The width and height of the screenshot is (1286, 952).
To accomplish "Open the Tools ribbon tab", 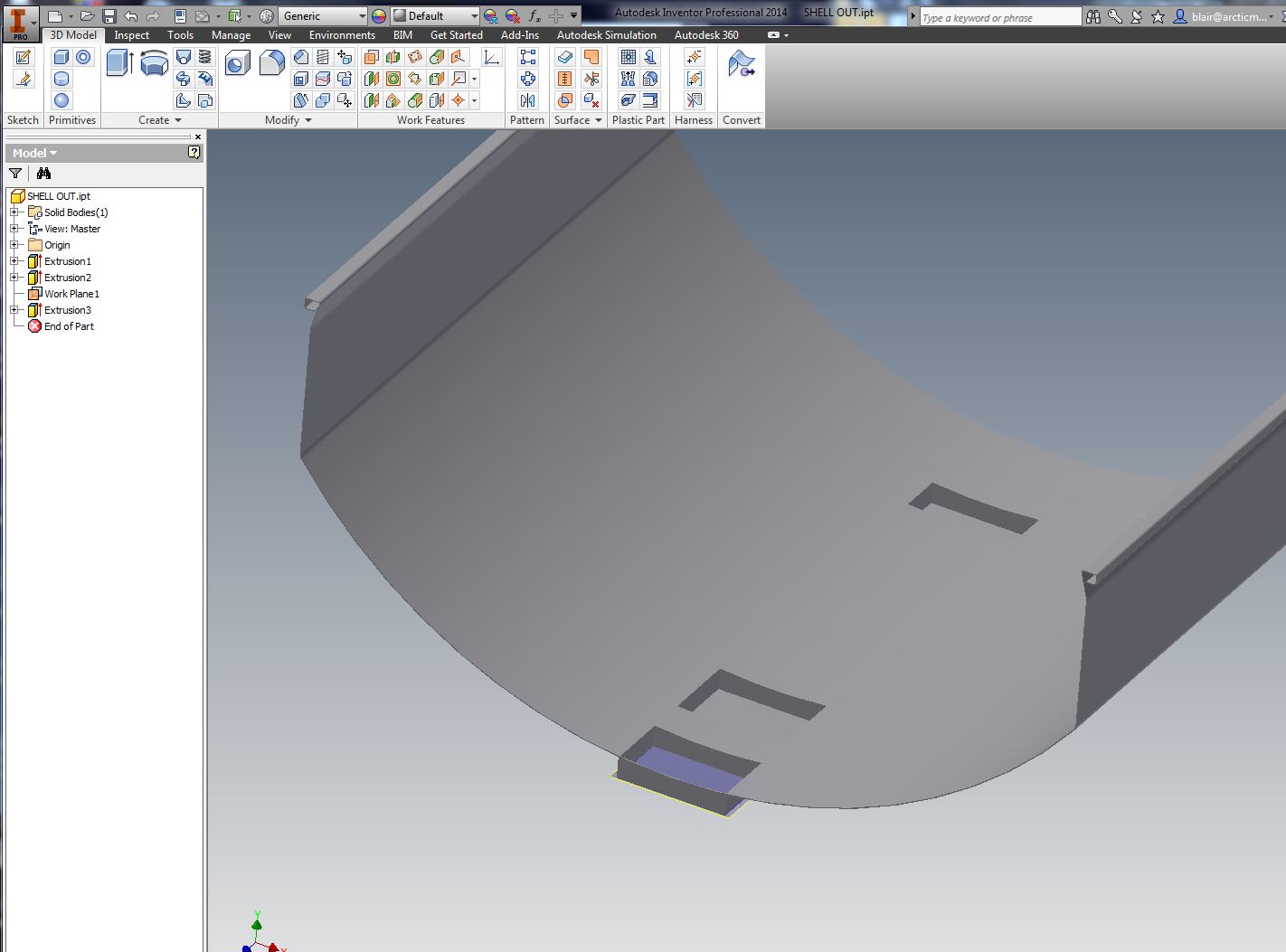I will [x=180, y=35].
